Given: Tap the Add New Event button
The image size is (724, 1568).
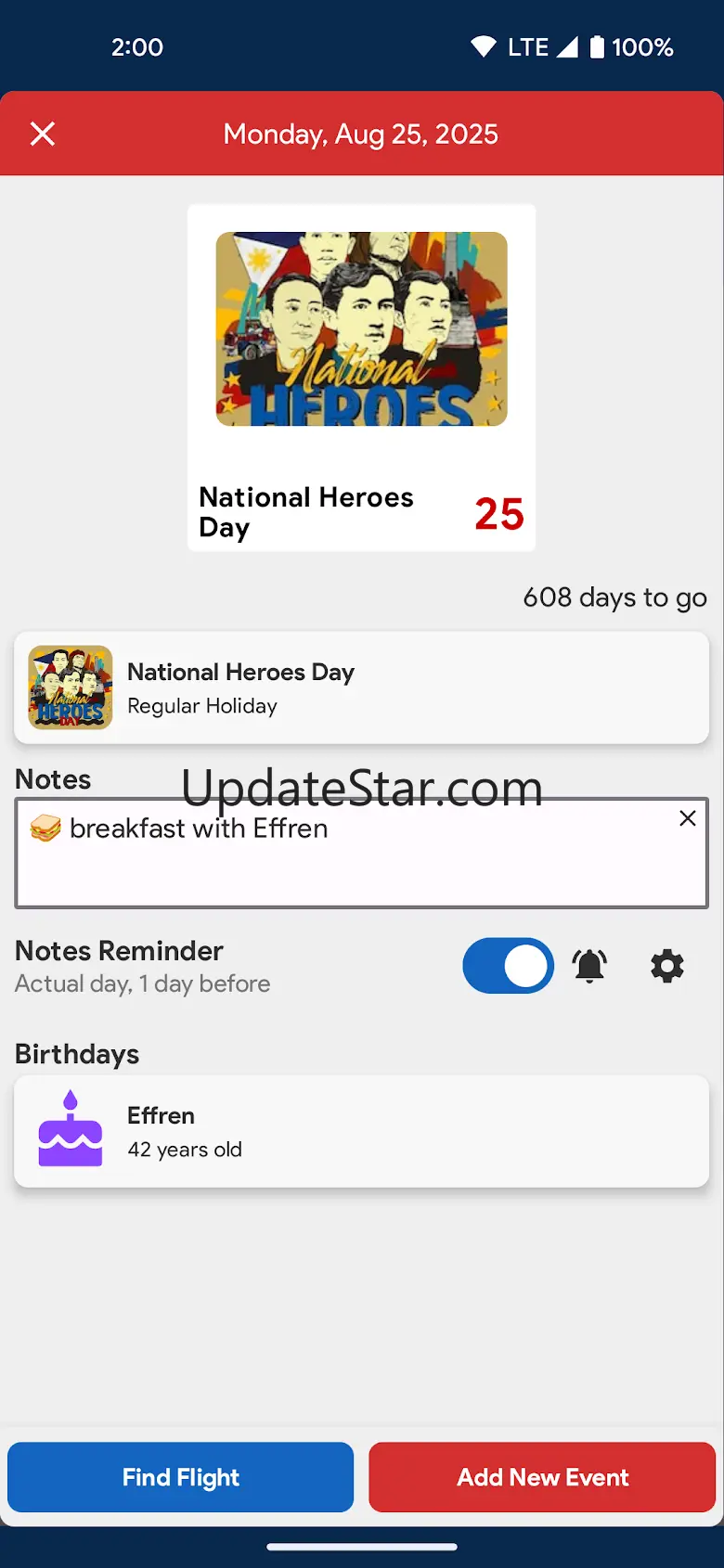Looking at the screenshot, I should 542,1477.
